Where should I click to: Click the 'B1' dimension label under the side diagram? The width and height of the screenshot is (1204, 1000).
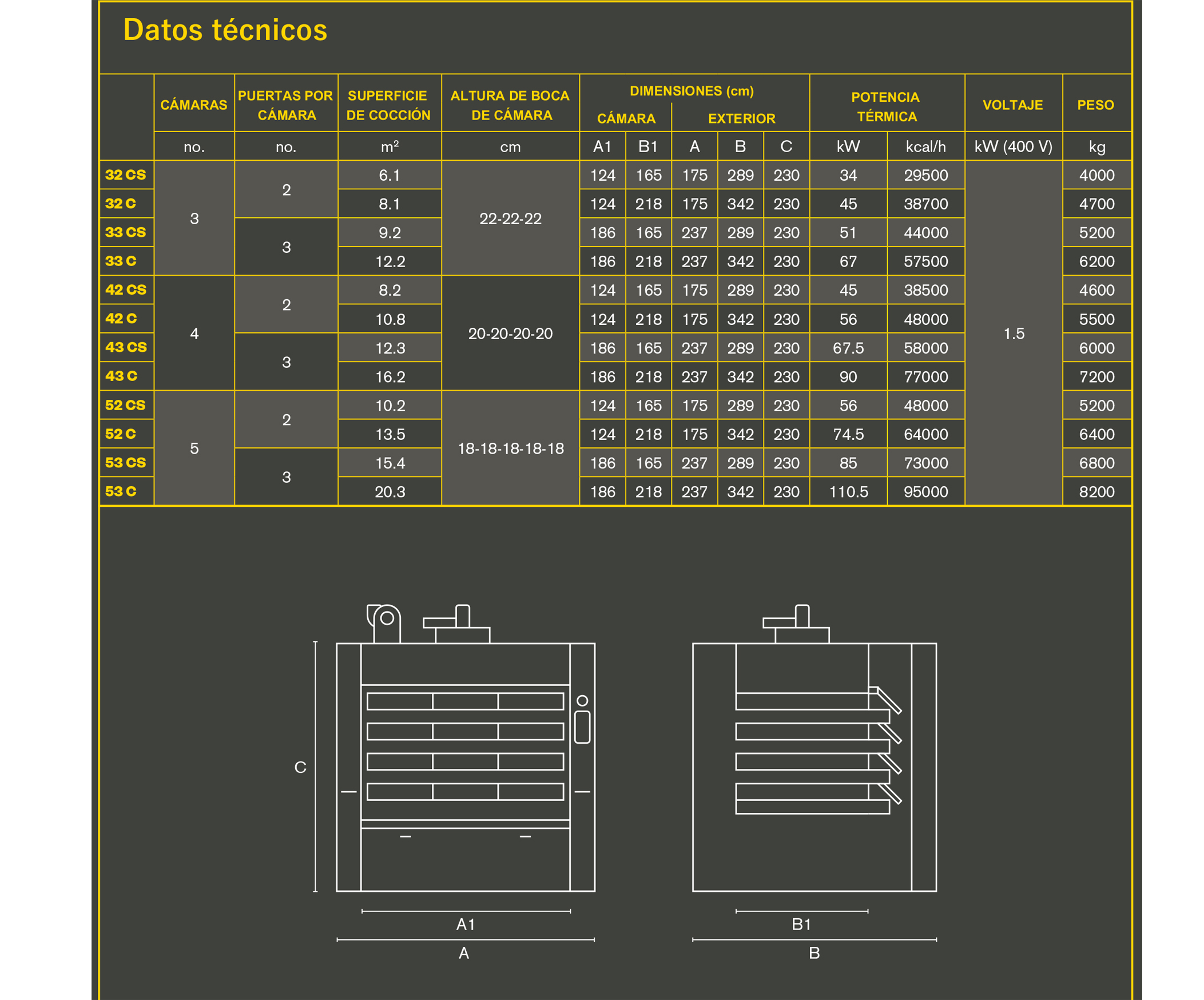(801, 924)
